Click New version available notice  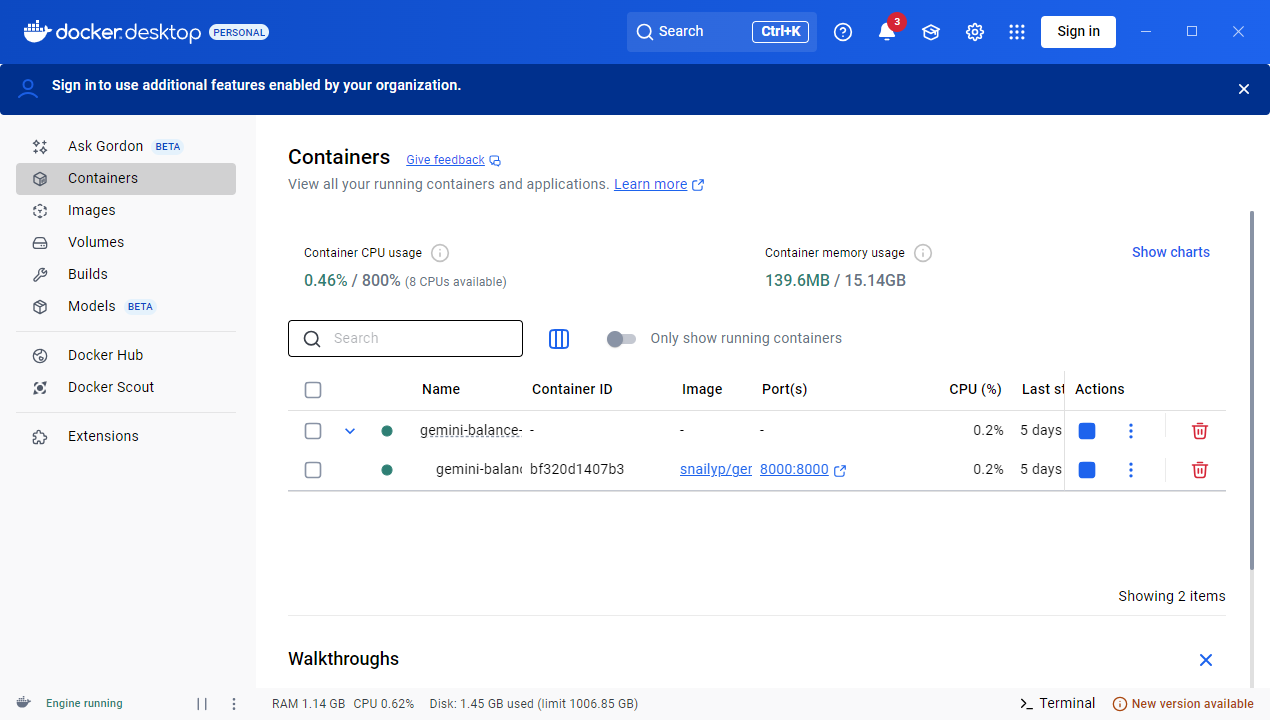(x=1183, y=704)
